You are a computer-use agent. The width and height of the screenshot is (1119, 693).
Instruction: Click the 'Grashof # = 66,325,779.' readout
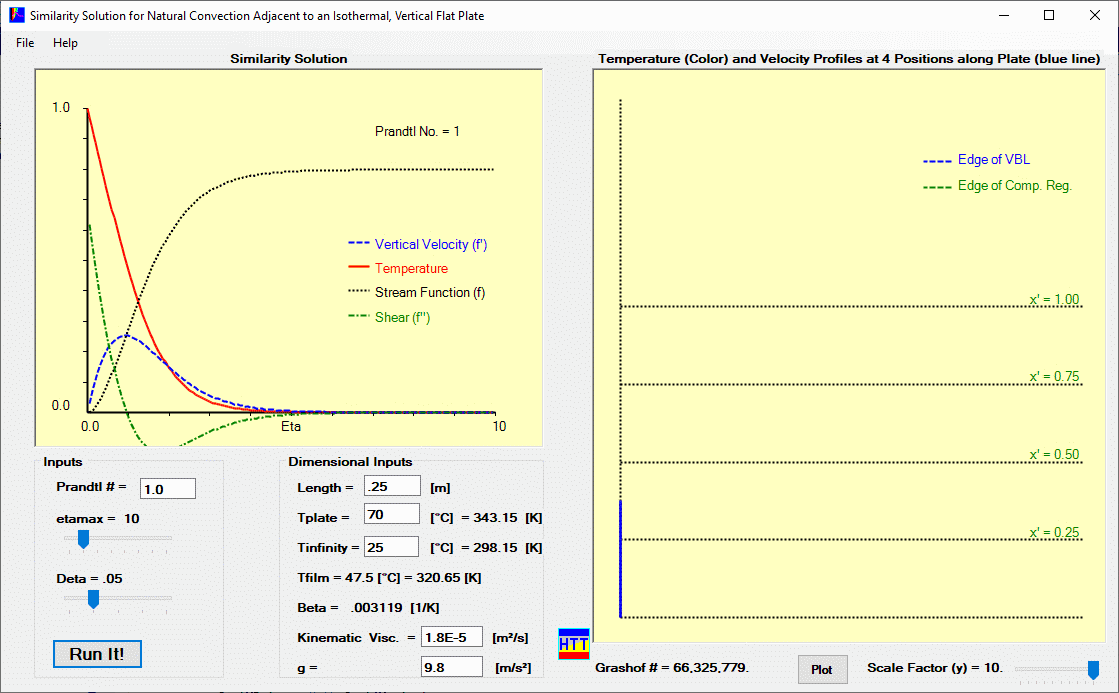pos(672,668)
